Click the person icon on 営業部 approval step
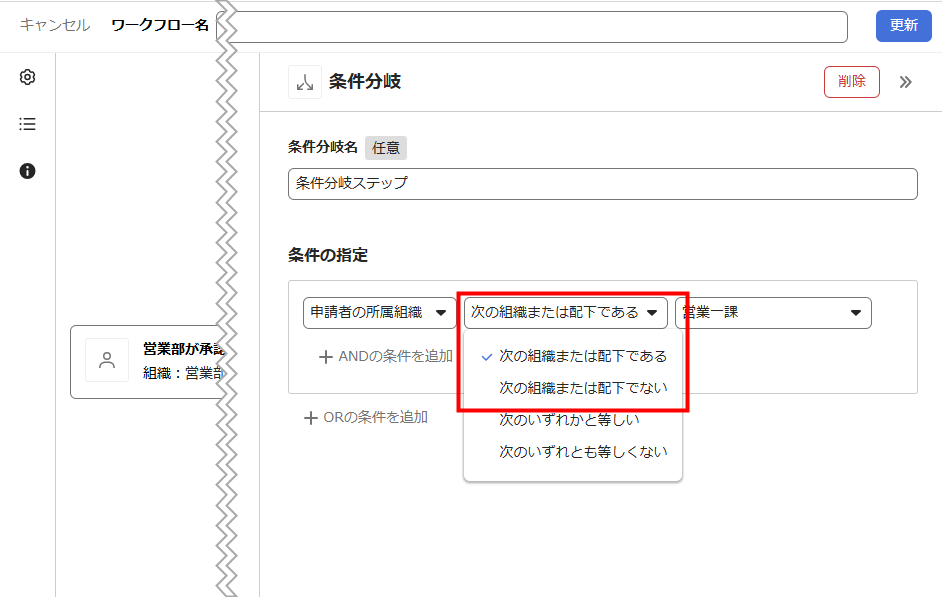The height and width of the screenshot is (597, 942). click(107, 360)
